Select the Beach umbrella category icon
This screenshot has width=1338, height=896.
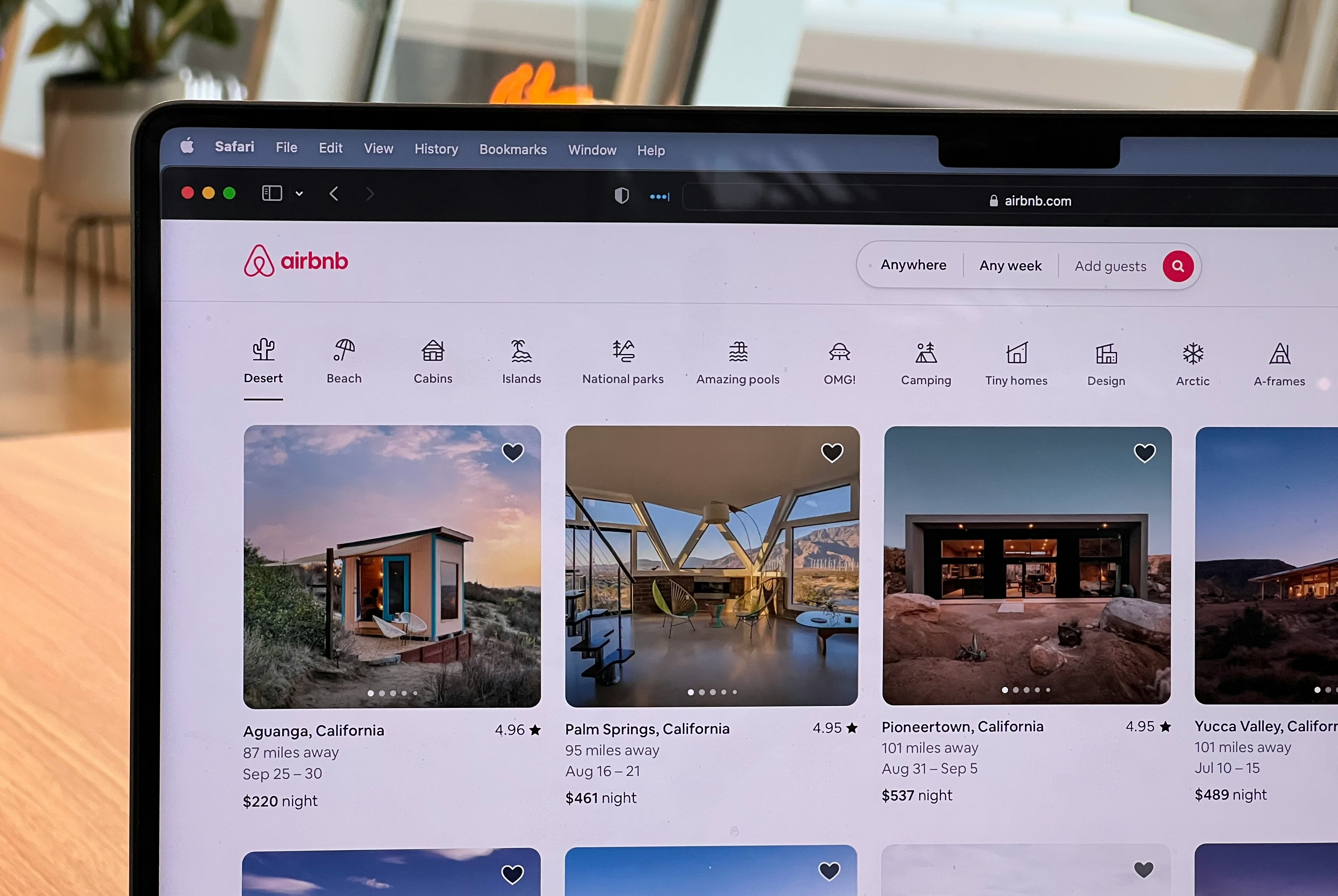344,350
